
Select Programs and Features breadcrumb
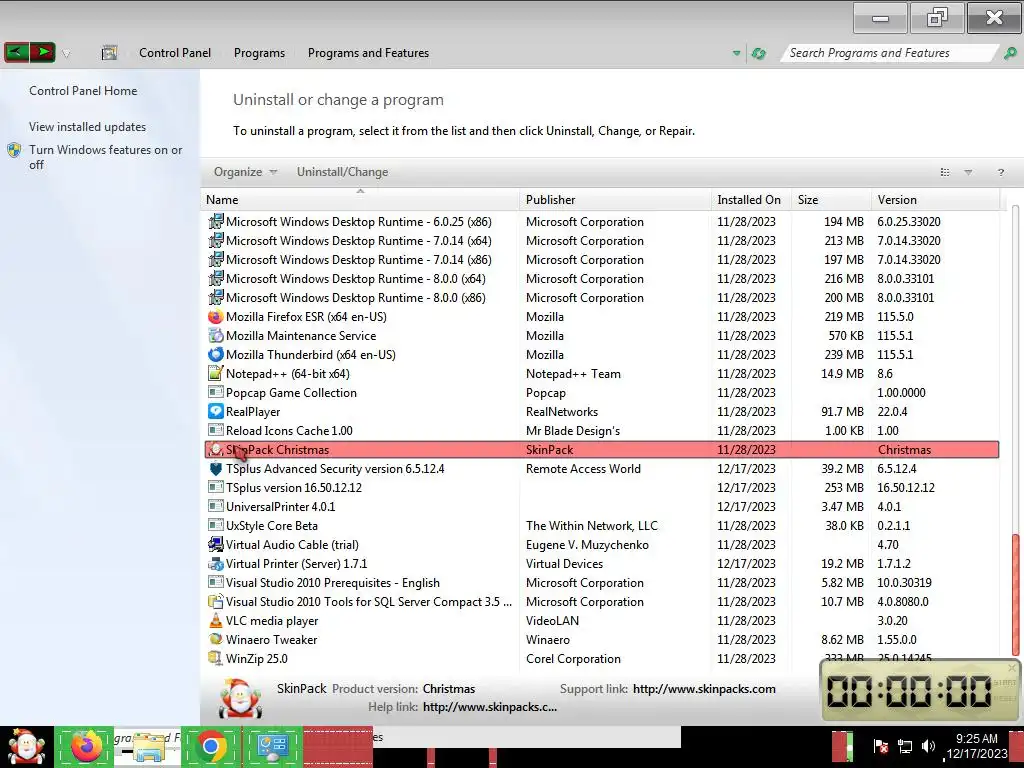tap(368, 53)
